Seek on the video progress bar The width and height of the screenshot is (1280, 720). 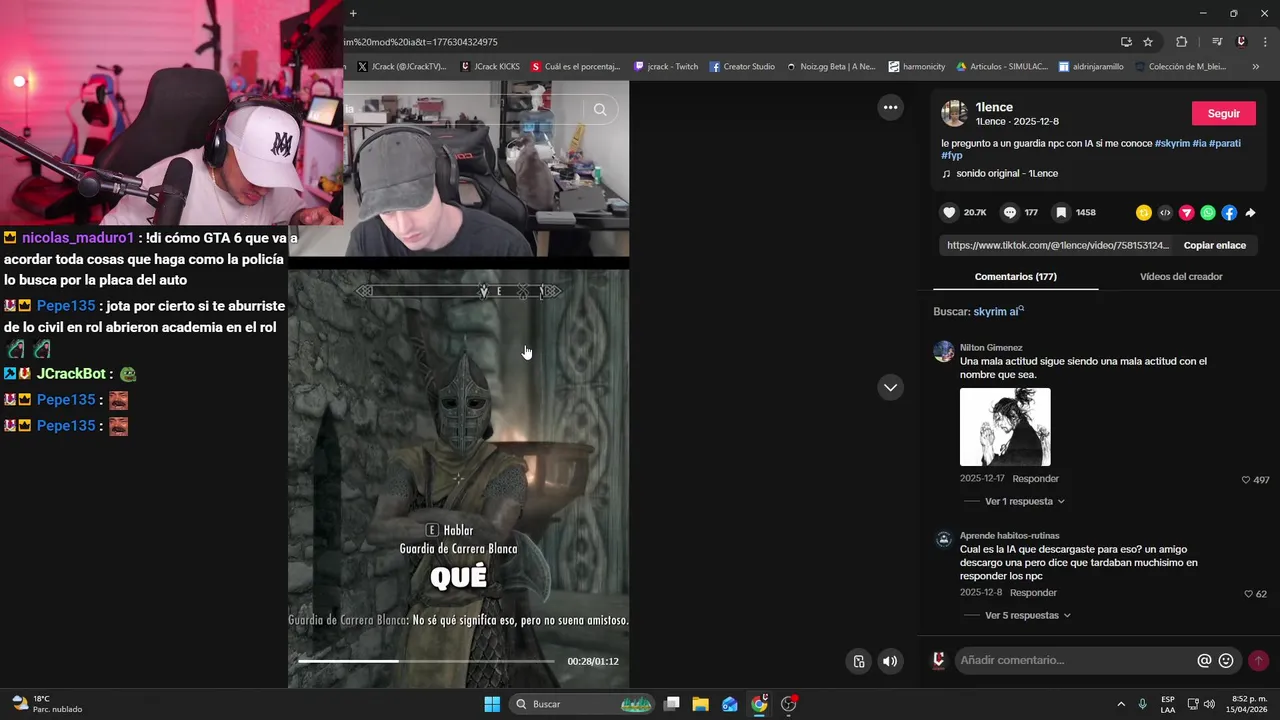[x=426, y=661]
